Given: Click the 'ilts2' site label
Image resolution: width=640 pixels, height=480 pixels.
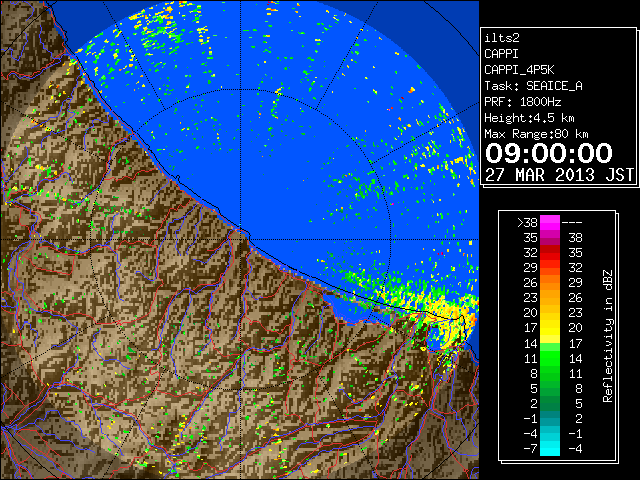Looking at the screenshot, I should (502, 38).
